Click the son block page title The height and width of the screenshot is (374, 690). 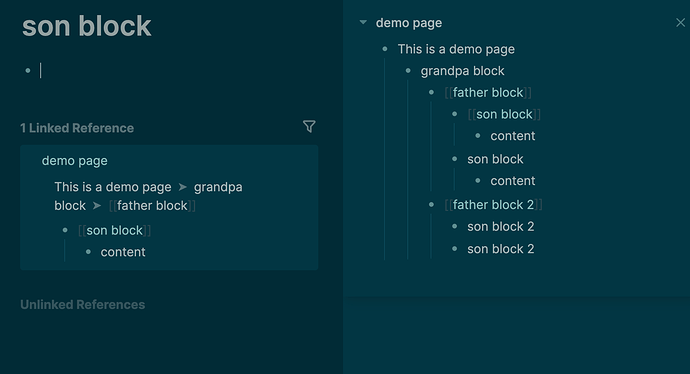point(87,26)
